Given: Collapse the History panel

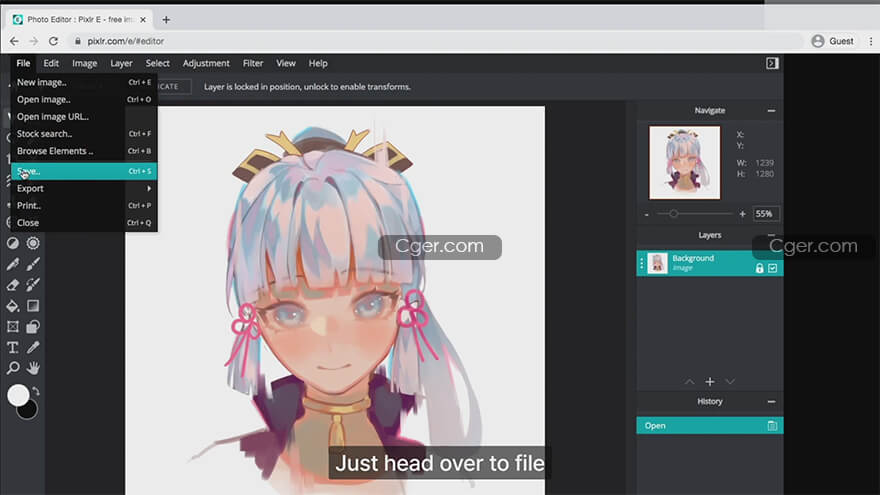Looking at the screenshot, I should [771, 402].
